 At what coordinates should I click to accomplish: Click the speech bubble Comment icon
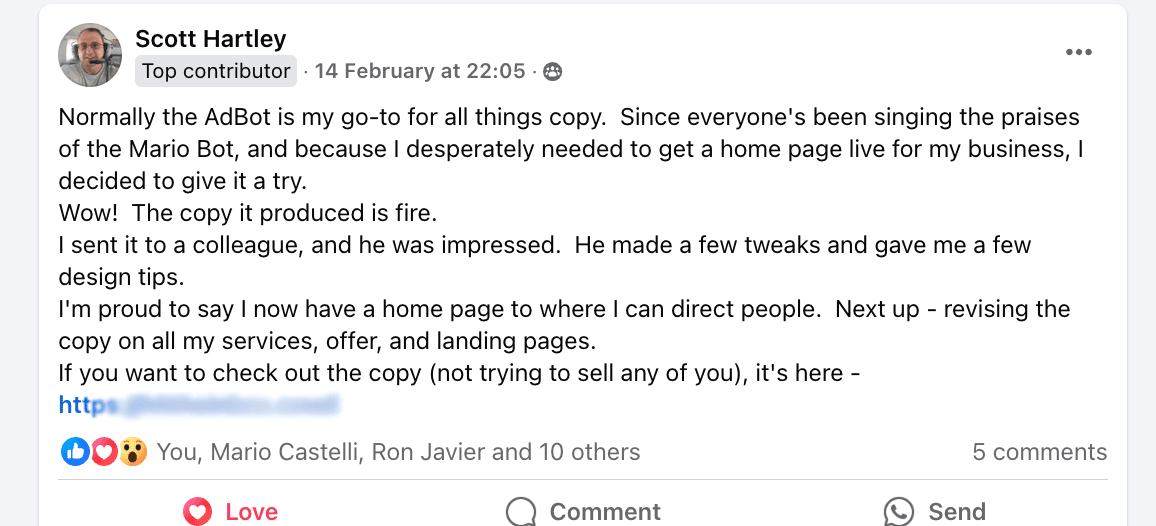pyautogui.click(x=521, y=512)
